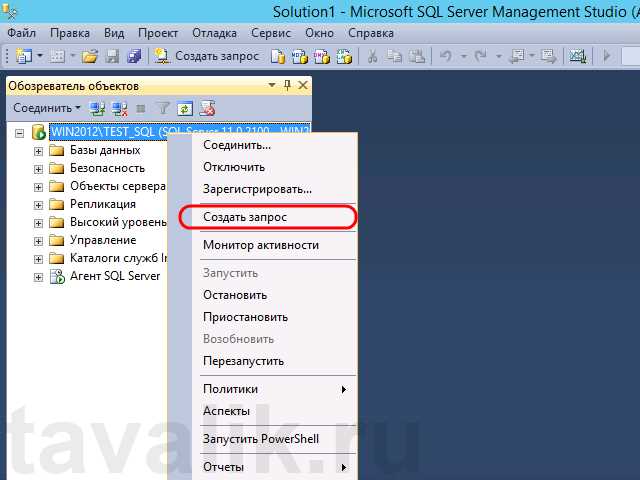Expand the Базы данных folder
Image resolution: width=640 pixels, height=480 pixels.
[x=38, y=151]
